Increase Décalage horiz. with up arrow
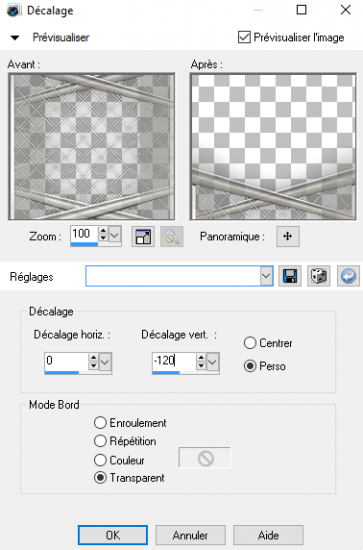The image size is (363, 550). tap(93, 358)
